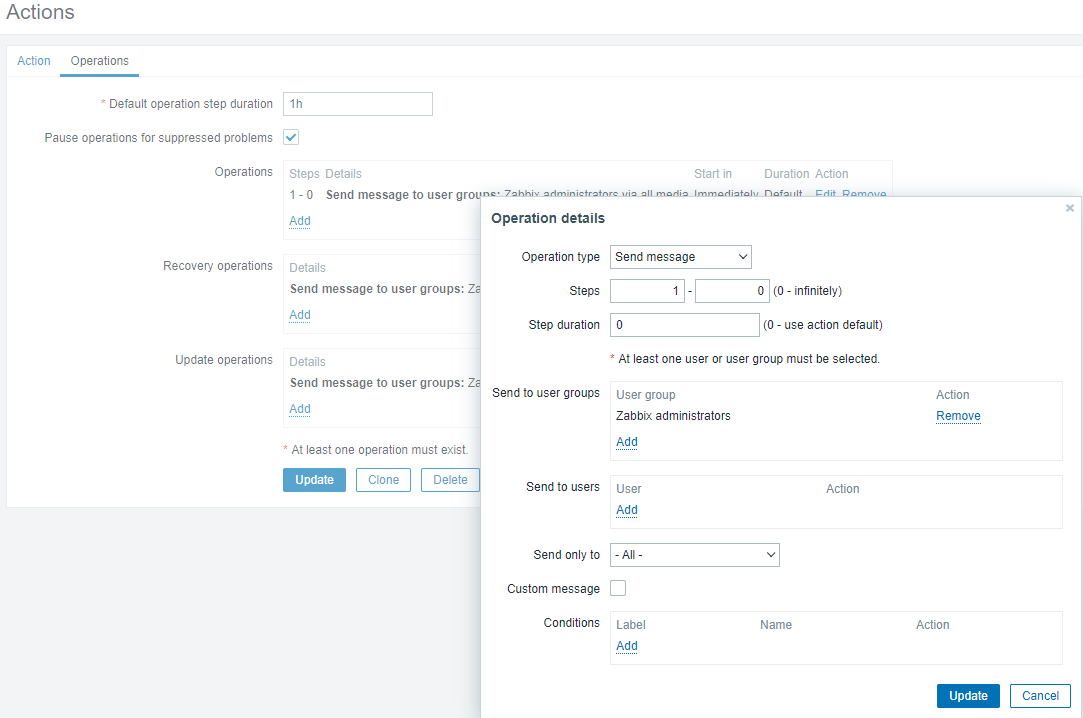Open the Operation type dropdown
Image resolution: width=1083 pixels, height=718 pixels.
click(680, 257)
